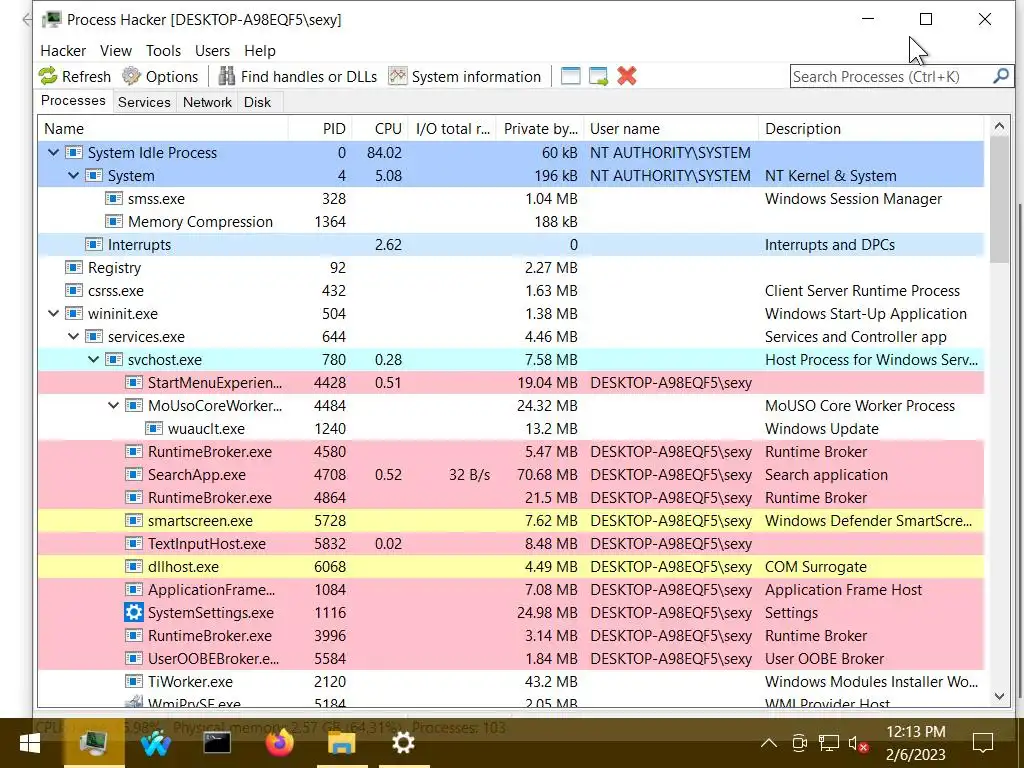Click the TiWorker.exe process icon
1024x768 pixels.
(x=133, y=682)
